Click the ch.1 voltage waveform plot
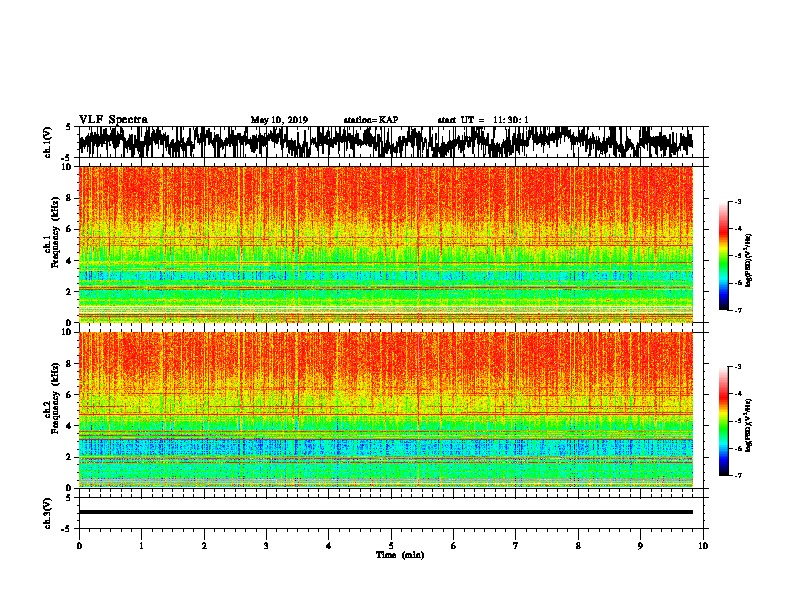 click(385, 142)
